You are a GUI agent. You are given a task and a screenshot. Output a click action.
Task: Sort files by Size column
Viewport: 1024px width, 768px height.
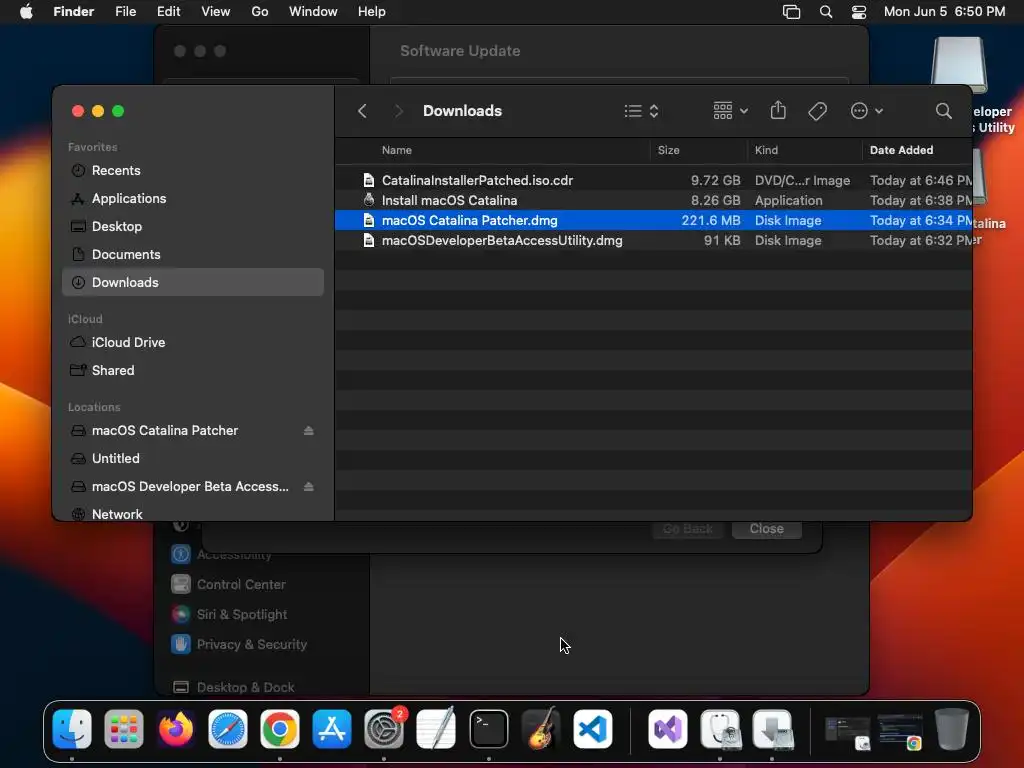(668, 150)
